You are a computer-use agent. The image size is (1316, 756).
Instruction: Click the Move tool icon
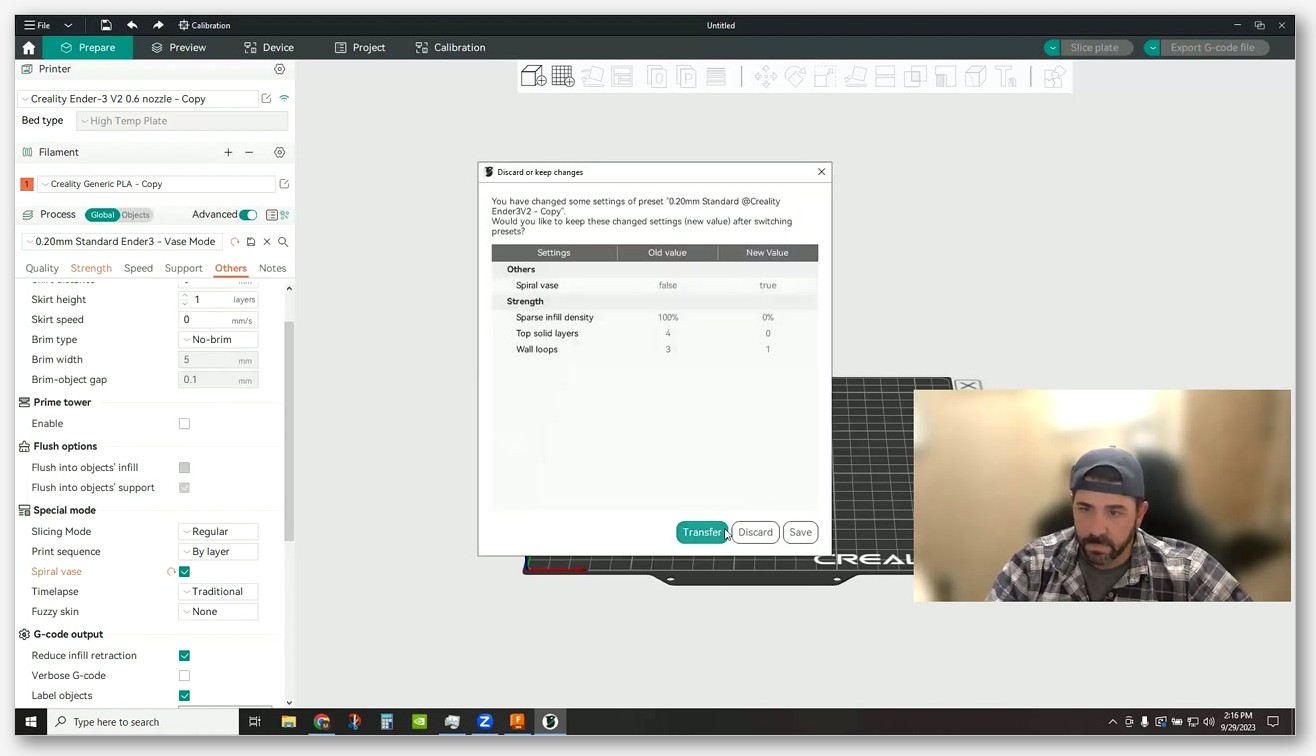coord(765,76)
